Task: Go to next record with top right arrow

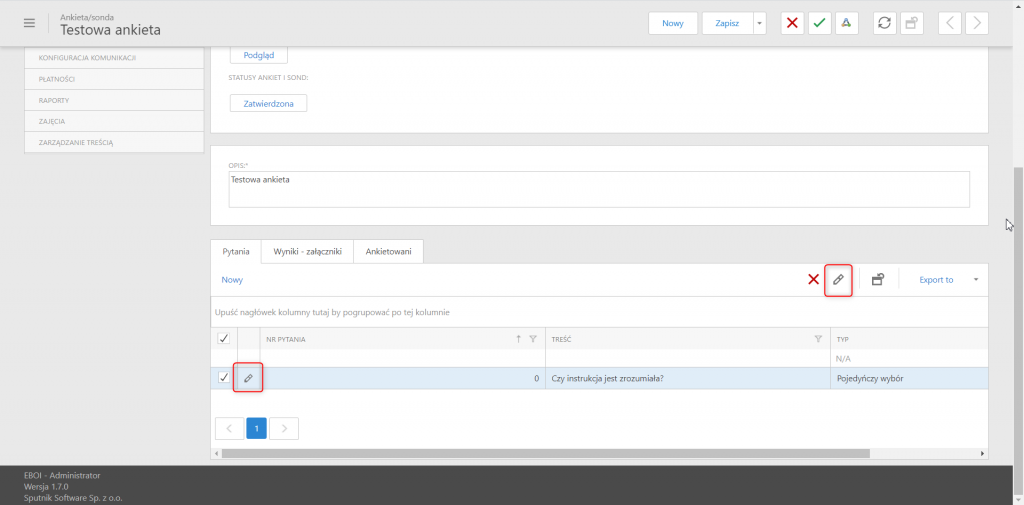Action: (976, 23)
